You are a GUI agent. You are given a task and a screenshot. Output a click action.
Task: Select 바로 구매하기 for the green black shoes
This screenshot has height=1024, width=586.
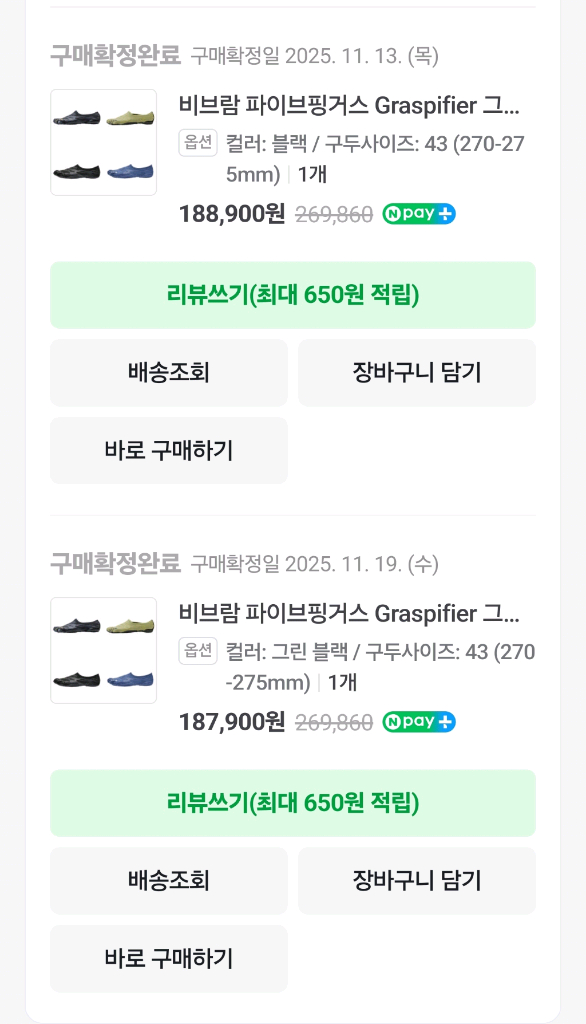click(168, 958)
